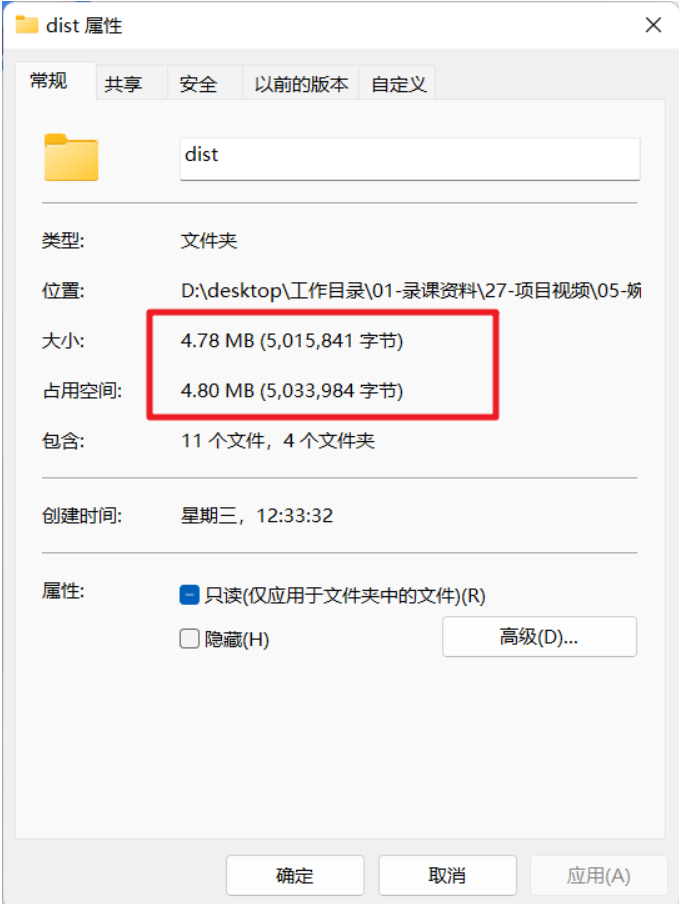
Task: Click the 11 个文件，4 个文件夹 text
Action: (x=278, y=441)
